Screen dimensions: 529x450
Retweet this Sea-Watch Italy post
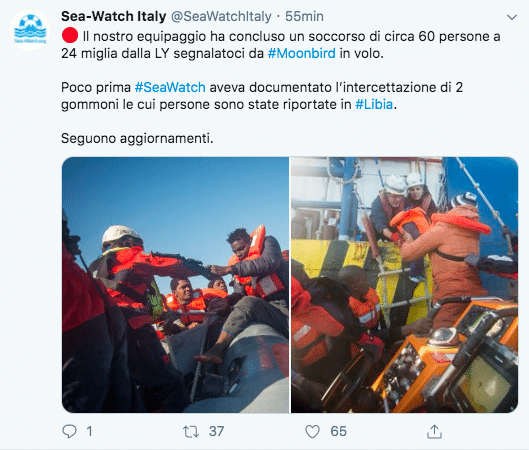point(191,431)
